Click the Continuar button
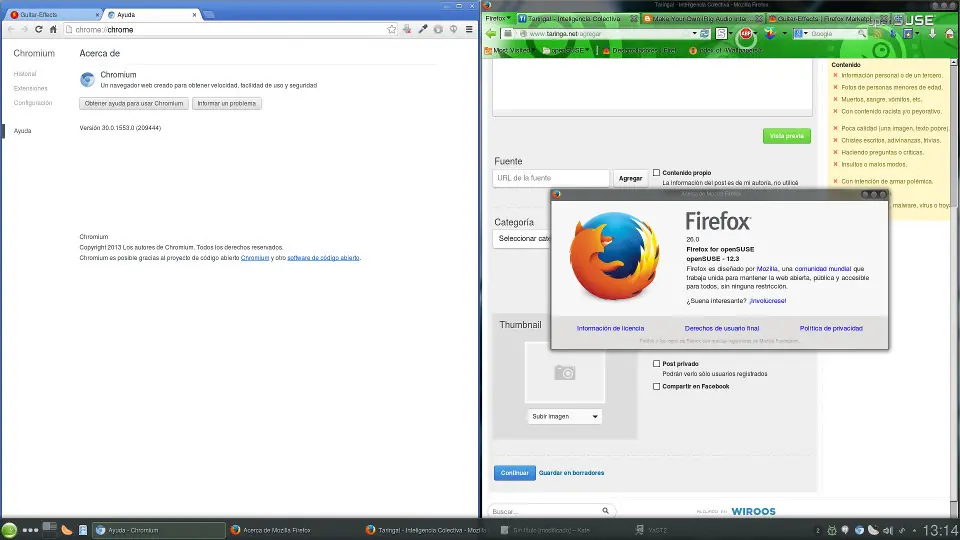This screenshot has height=540, width=960. click(514, 473)
